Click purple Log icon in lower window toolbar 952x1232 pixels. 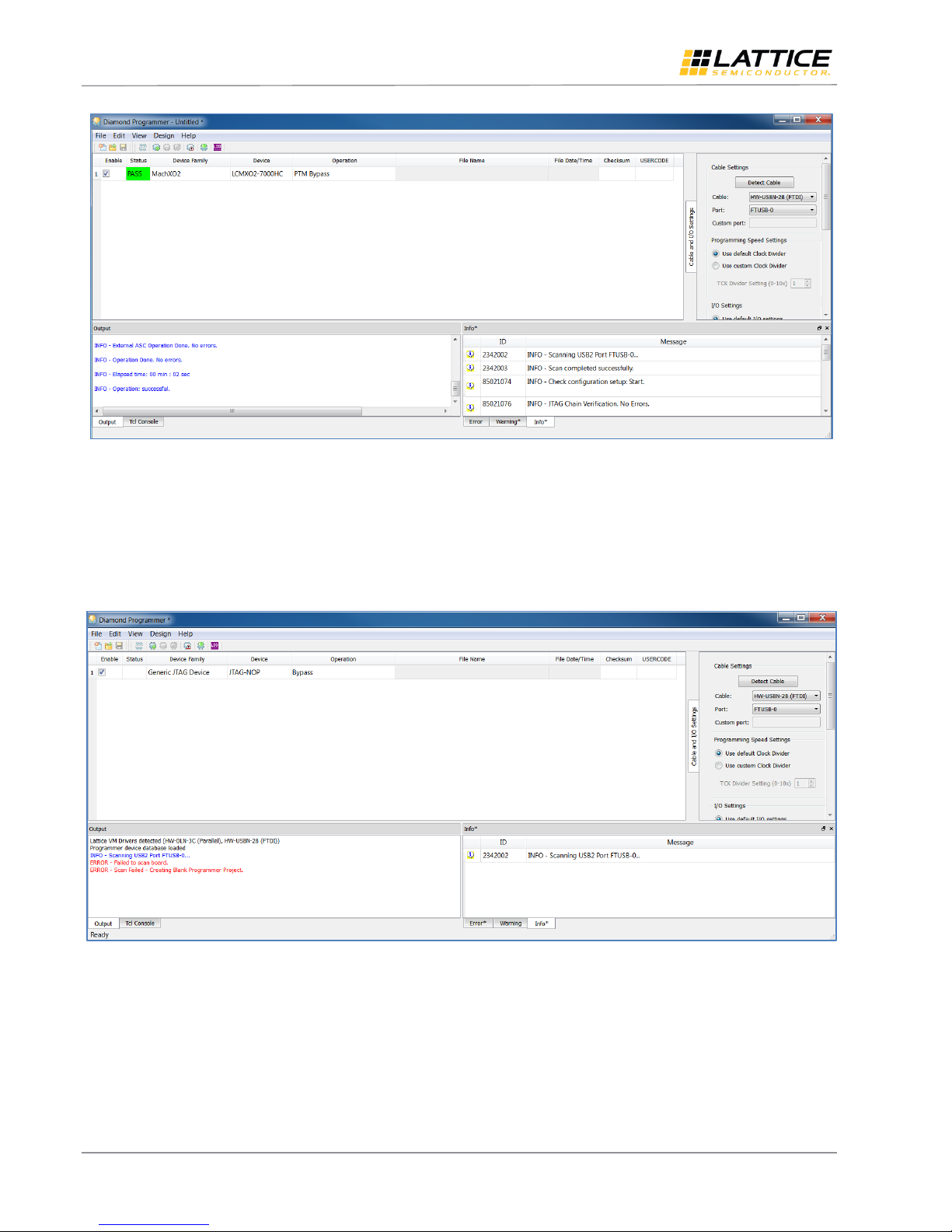point(214,646)
